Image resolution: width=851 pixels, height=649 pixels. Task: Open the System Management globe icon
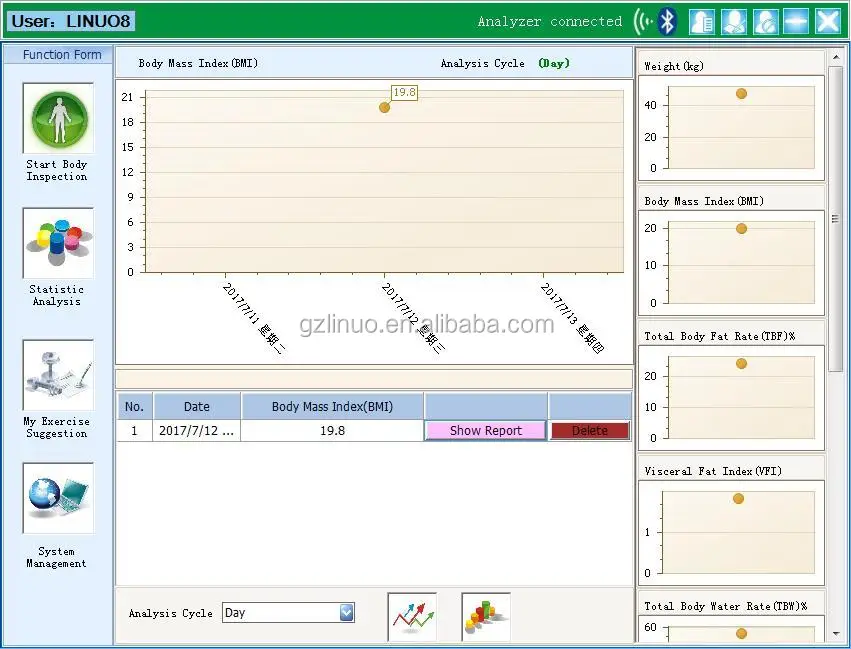pyautogui.click(x=58, y=498)
